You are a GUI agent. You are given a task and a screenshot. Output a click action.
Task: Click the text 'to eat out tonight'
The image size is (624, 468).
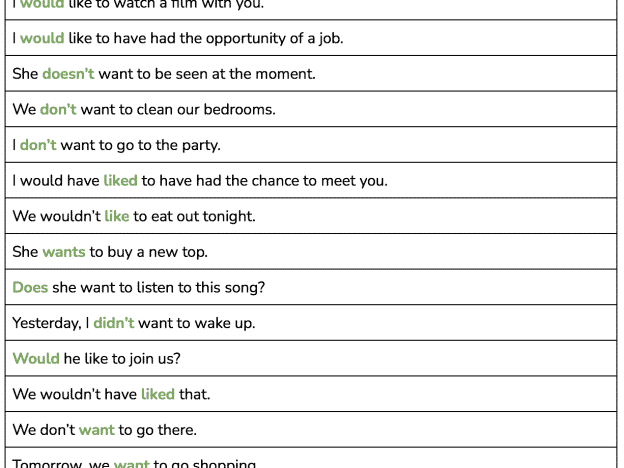pyautogui.click(x=194, y=216)
